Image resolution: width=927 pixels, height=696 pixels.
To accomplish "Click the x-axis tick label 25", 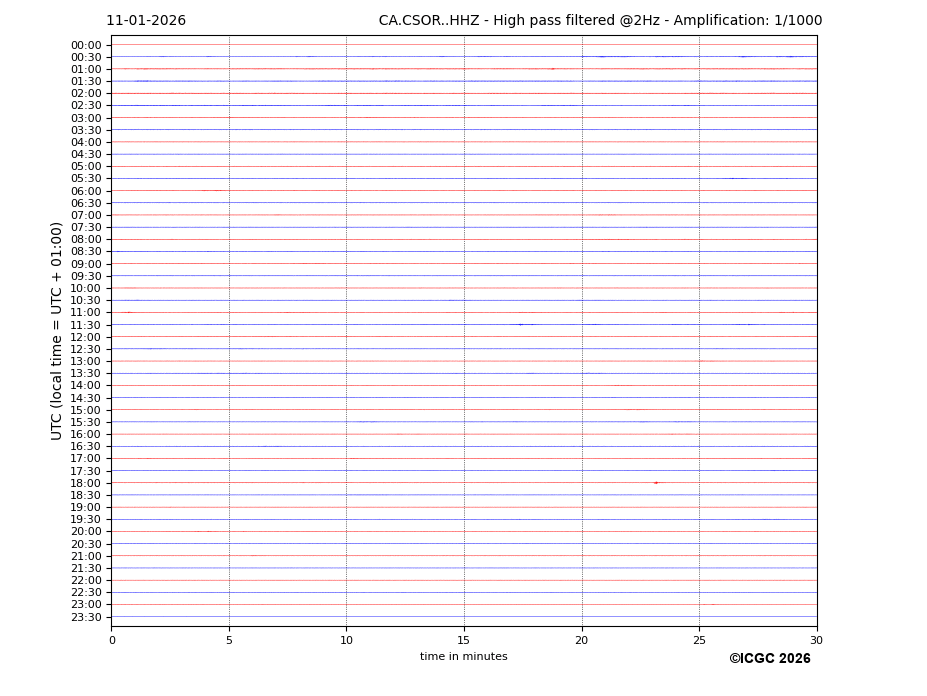I will coord(699,640).
